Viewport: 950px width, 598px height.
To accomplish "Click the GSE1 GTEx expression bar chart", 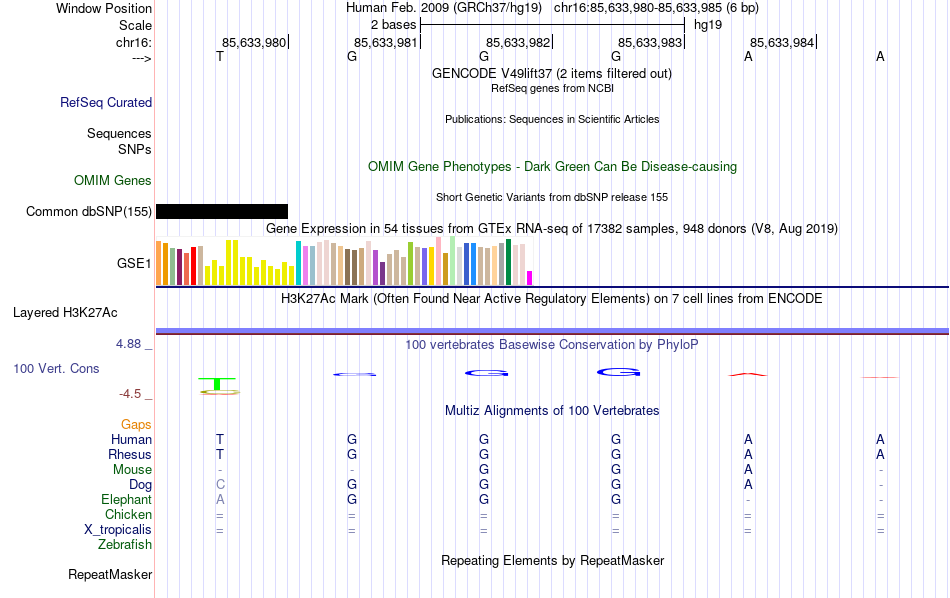I will (x=344, y=261).
